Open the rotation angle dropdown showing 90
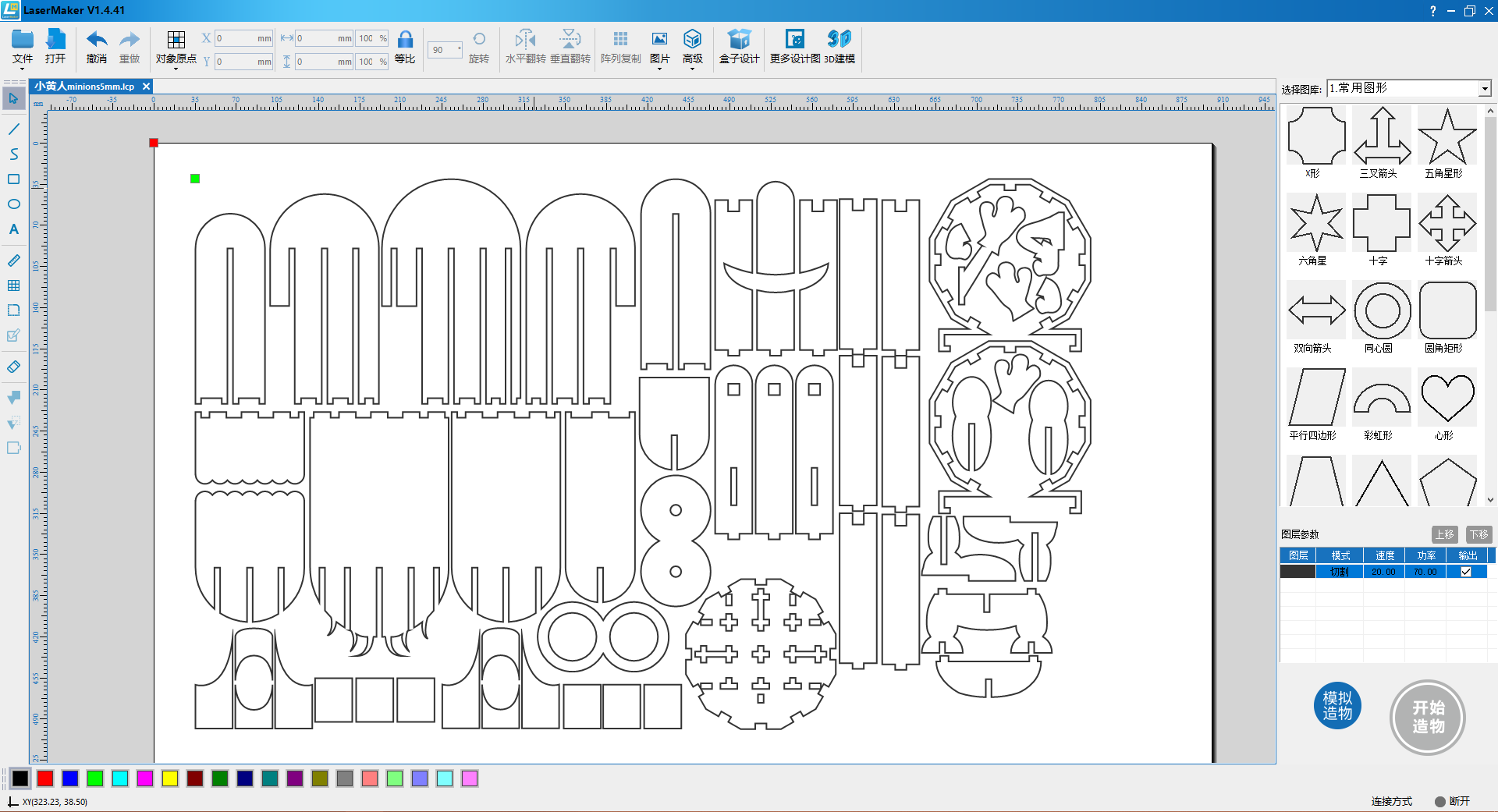 pyautogui.click(x=445, y=50)
